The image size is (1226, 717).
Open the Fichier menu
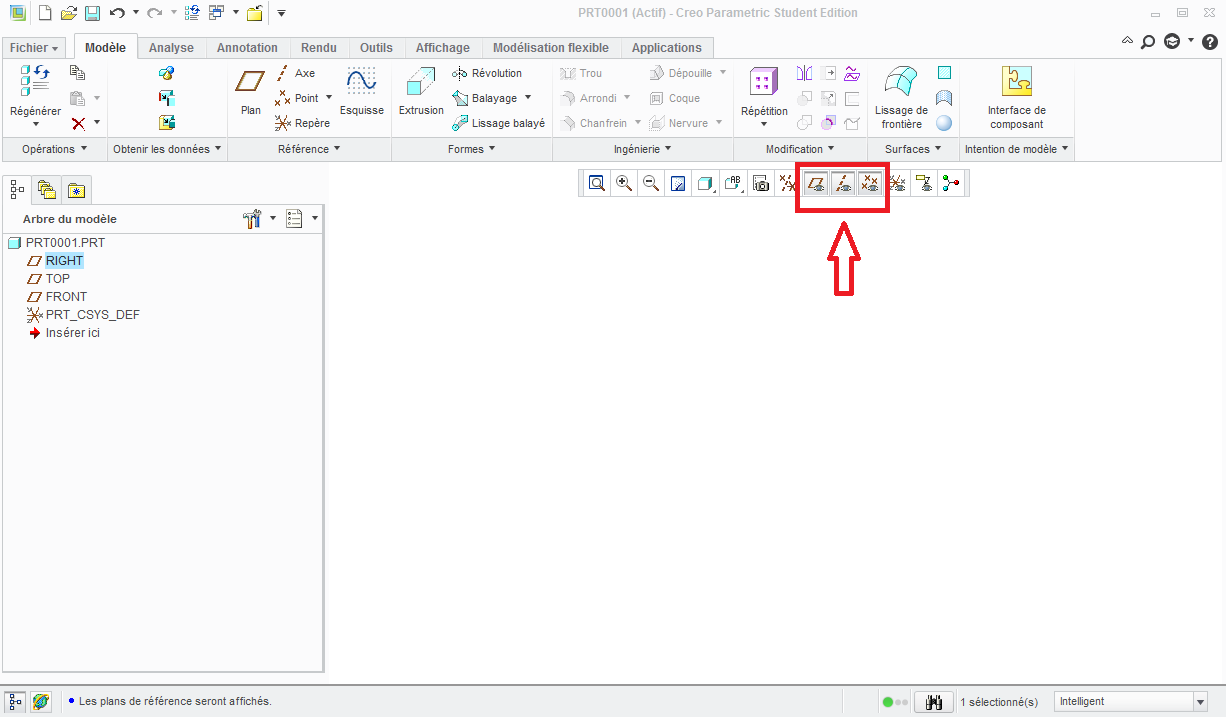[35, 48]
